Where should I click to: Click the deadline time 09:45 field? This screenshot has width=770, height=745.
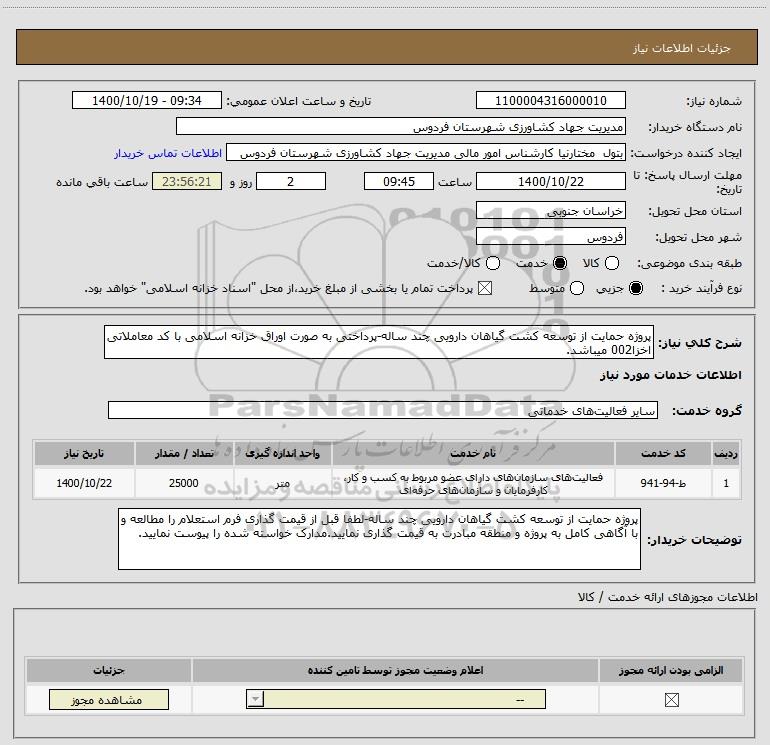coord(399,181)
